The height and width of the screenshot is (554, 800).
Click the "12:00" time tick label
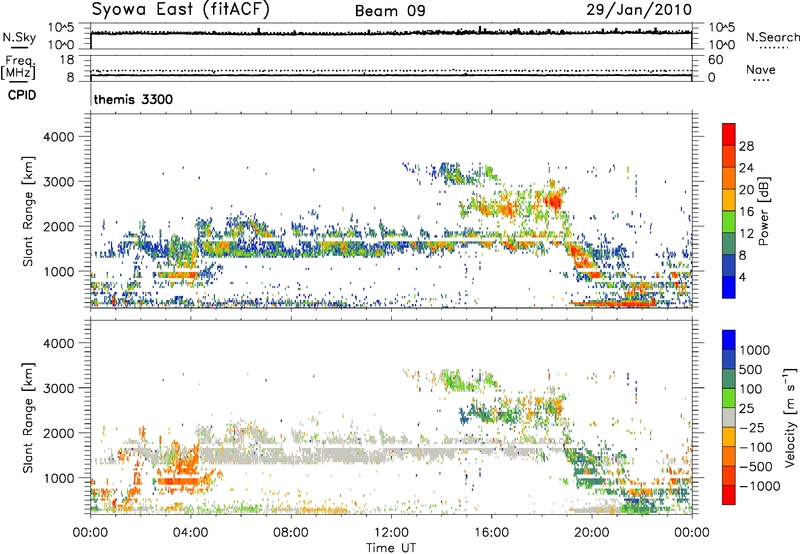391,533
